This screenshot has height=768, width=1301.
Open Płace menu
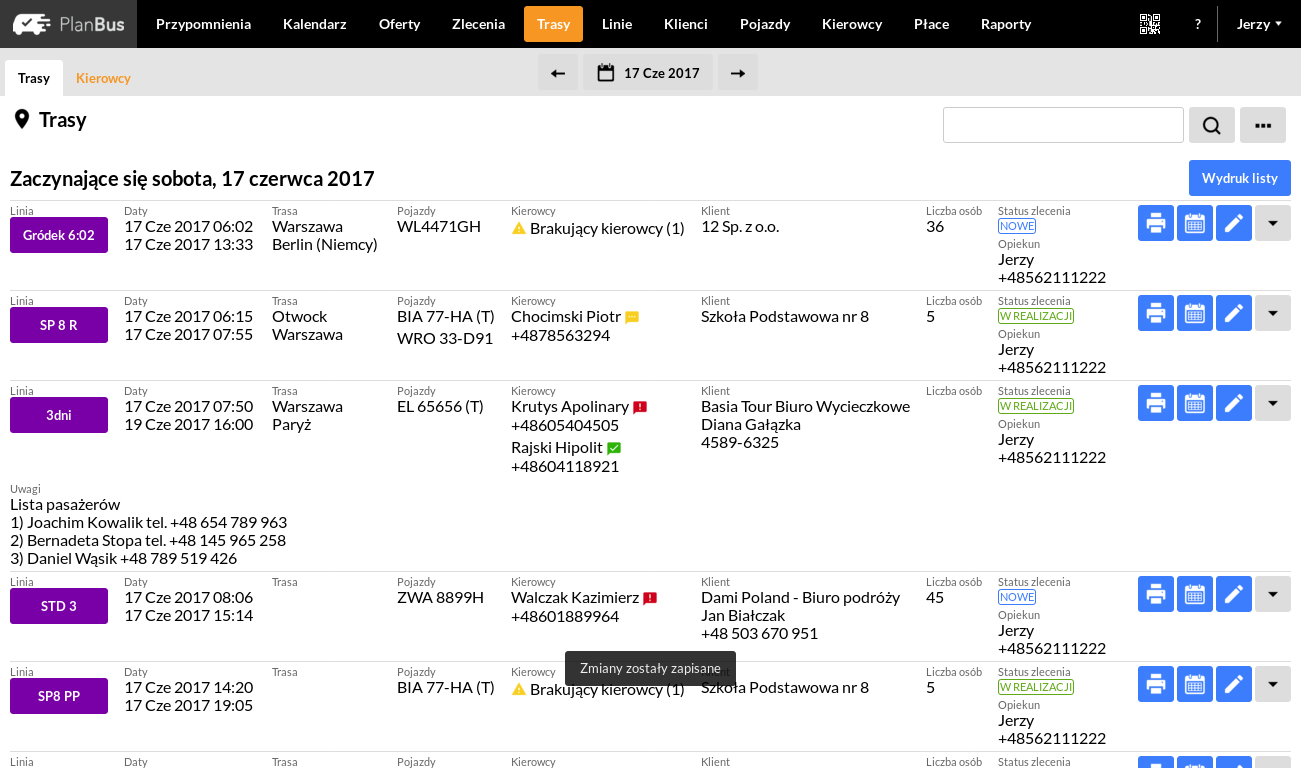click(931, 24)
